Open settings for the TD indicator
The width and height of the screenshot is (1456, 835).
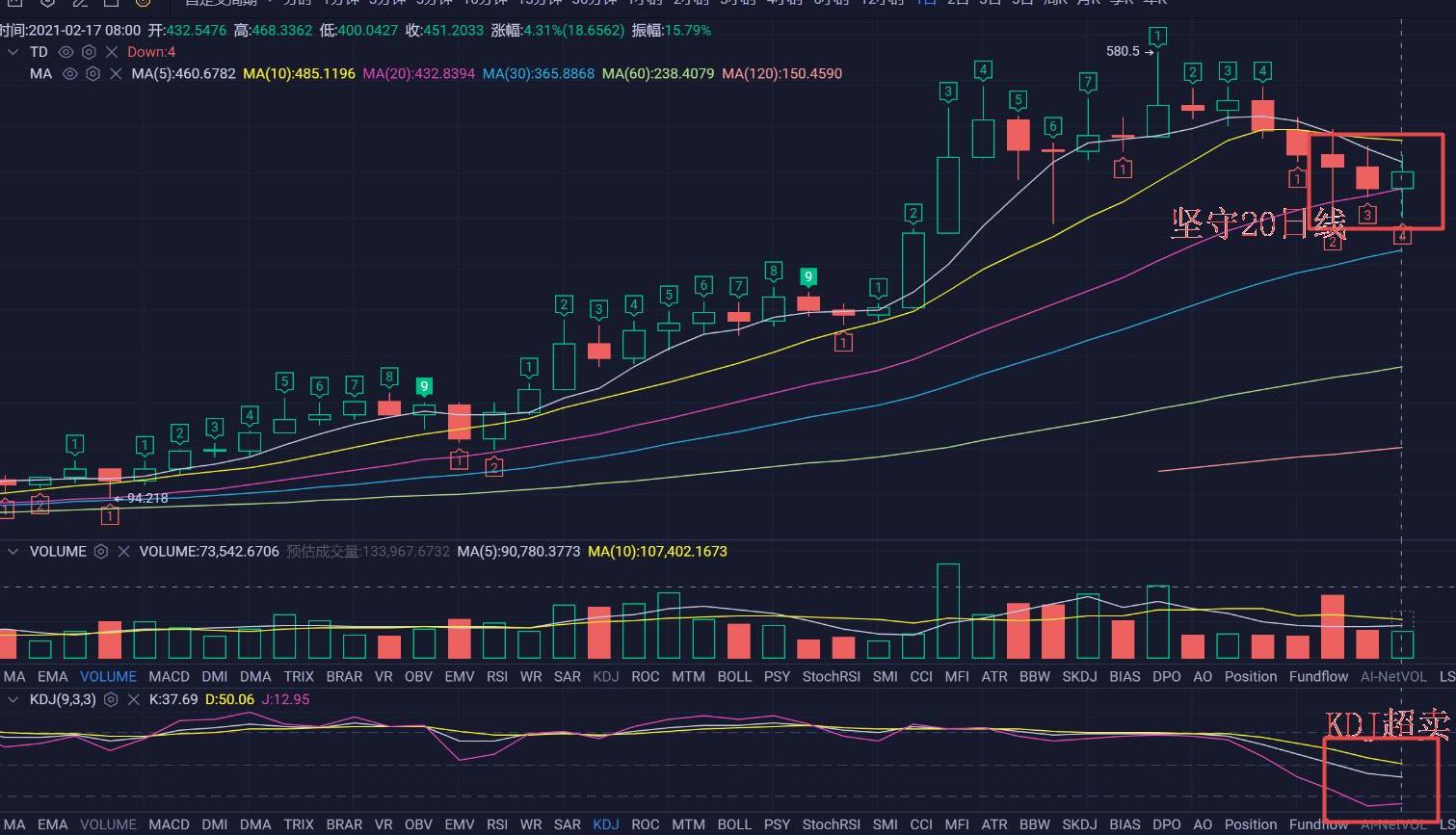89,52
